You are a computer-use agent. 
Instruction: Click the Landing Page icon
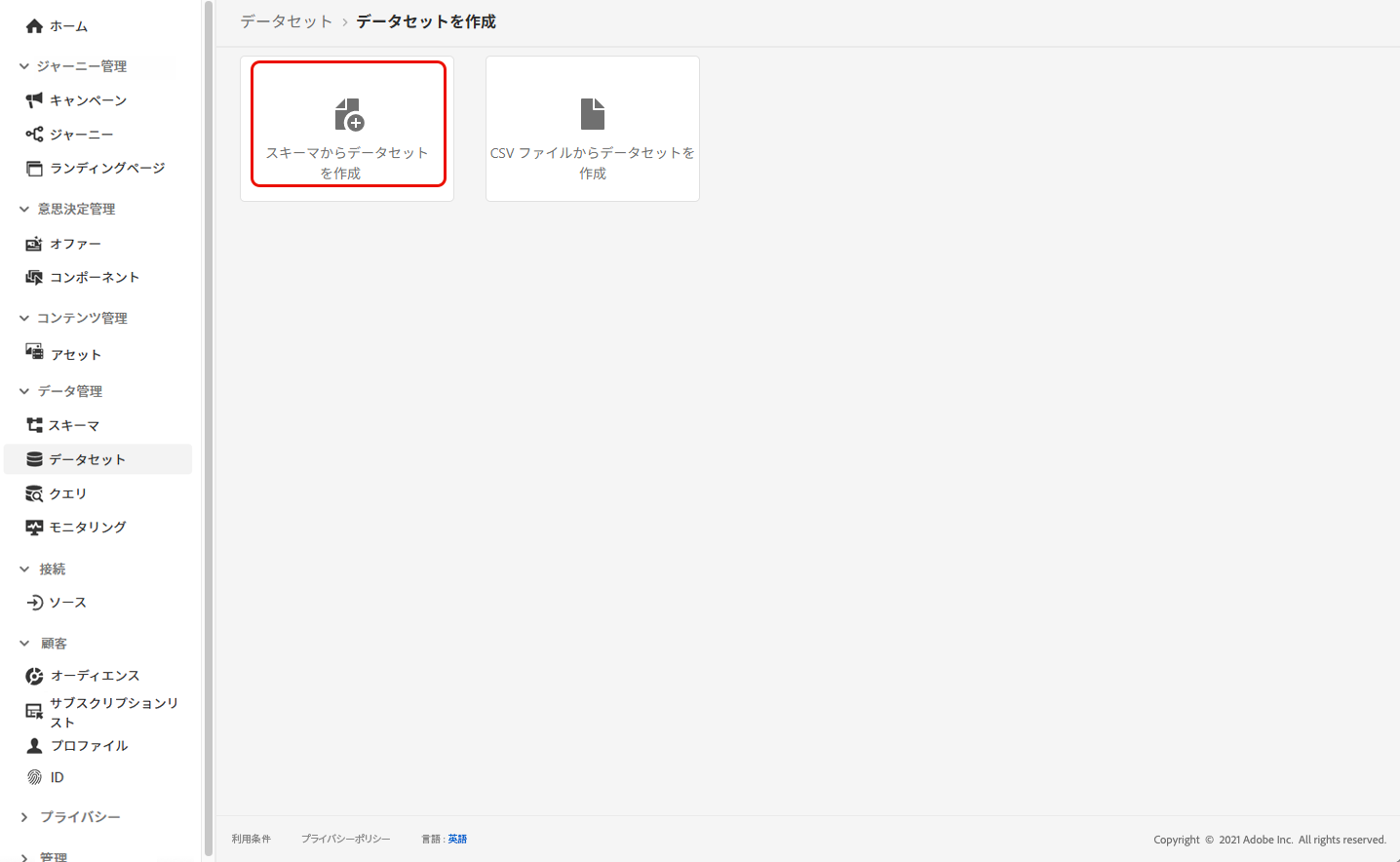pos(34,168)
